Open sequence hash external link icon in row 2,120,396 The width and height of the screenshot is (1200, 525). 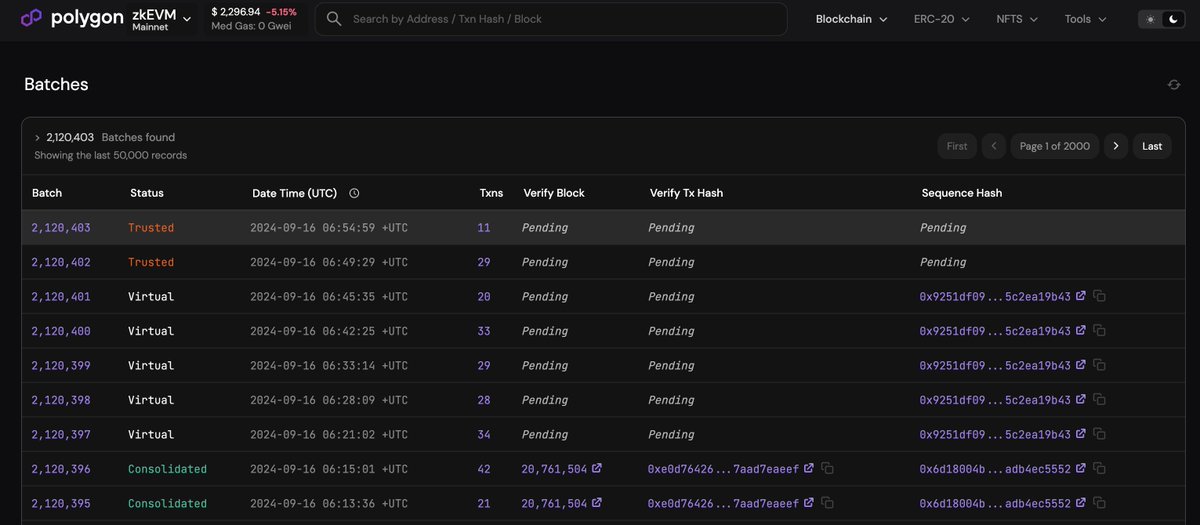coord(1080,468)
